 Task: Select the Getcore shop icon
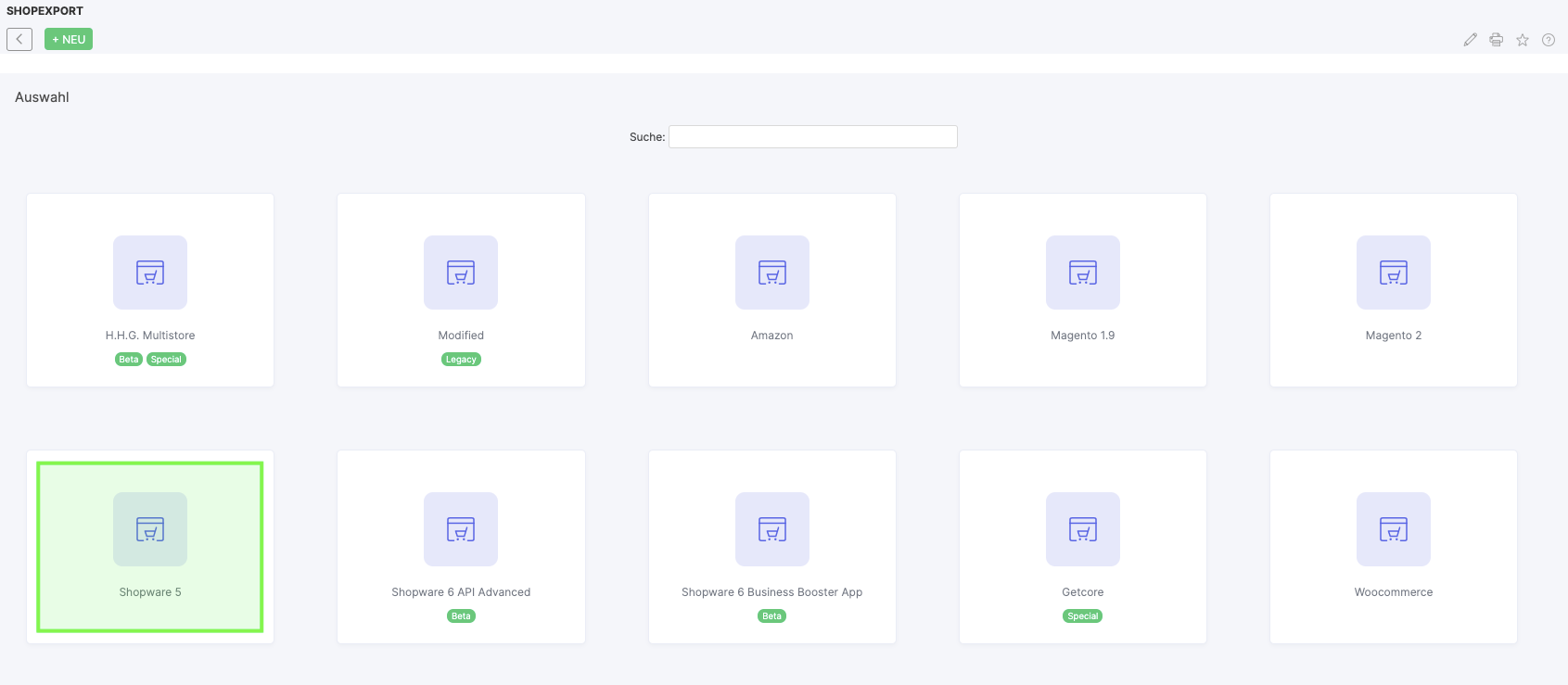coord(1083,529)
